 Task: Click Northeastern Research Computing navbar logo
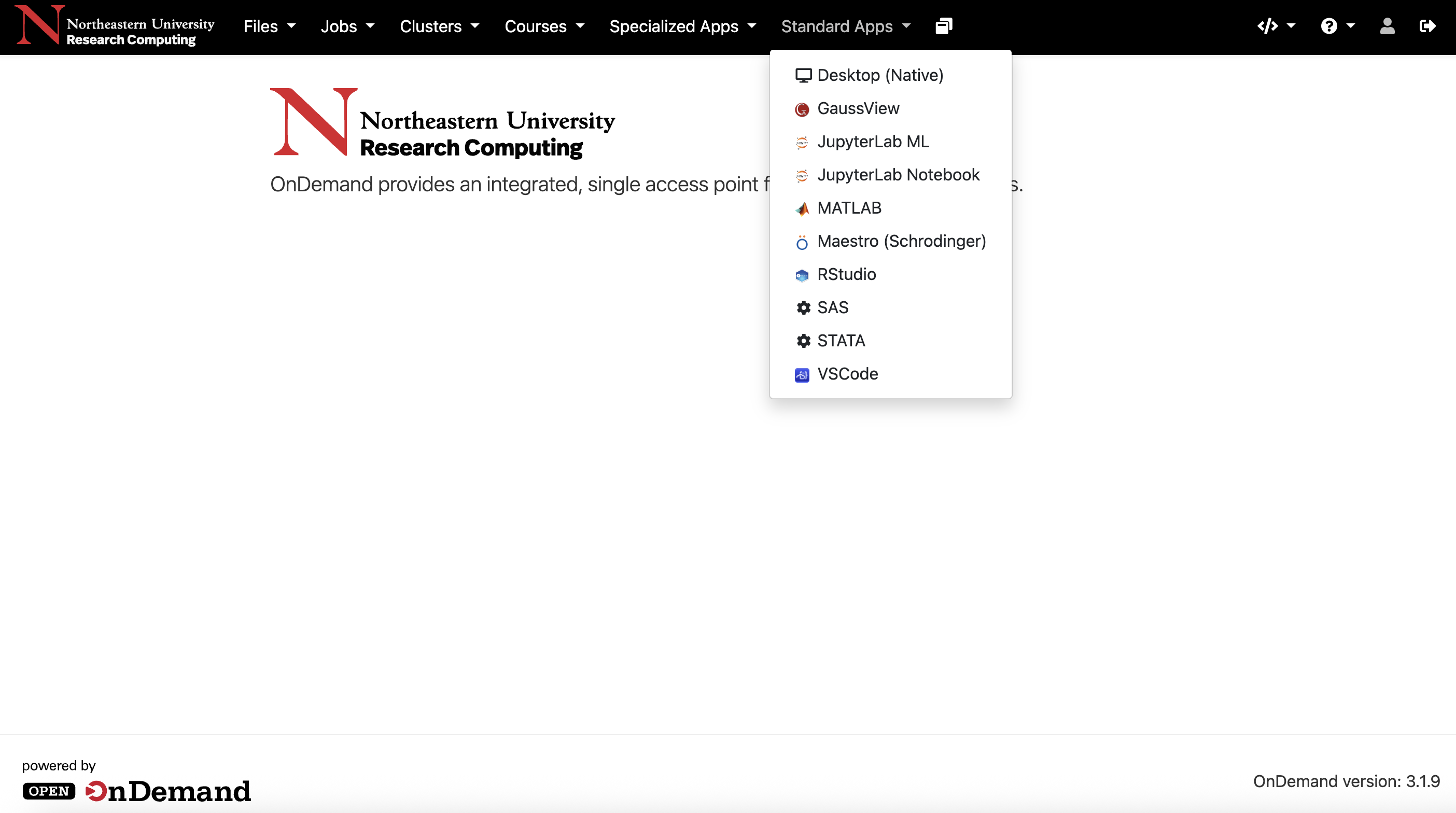(x=115, y=26)
